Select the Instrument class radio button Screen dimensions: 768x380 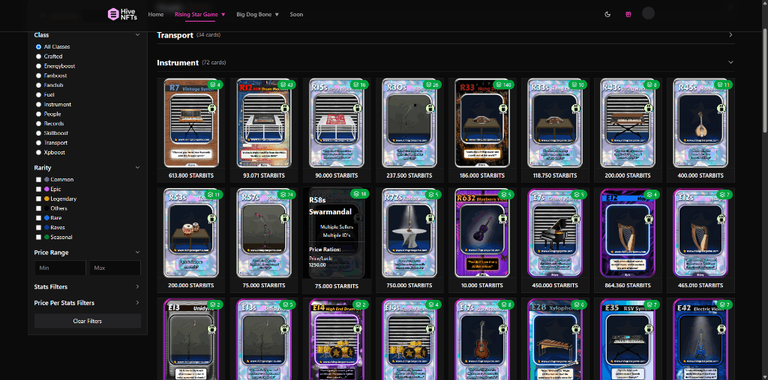[x=38, y=104]
